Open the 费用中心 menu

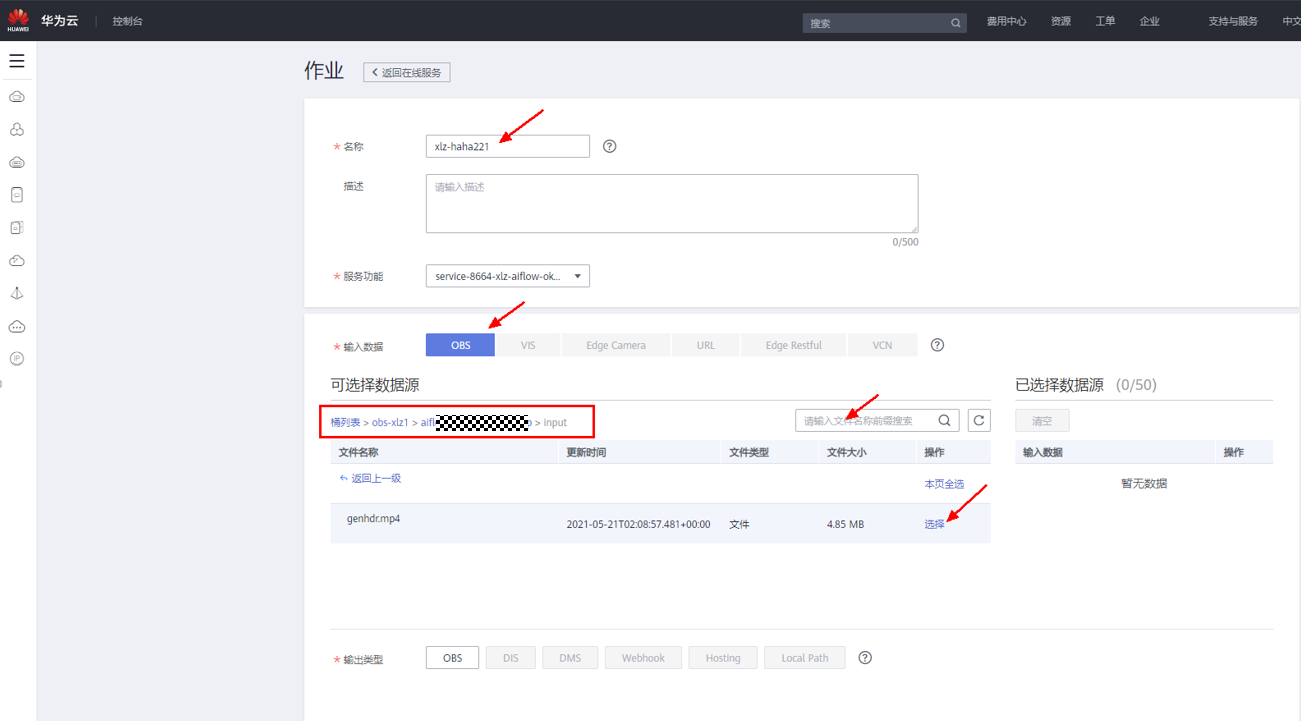click(1006, 21)
